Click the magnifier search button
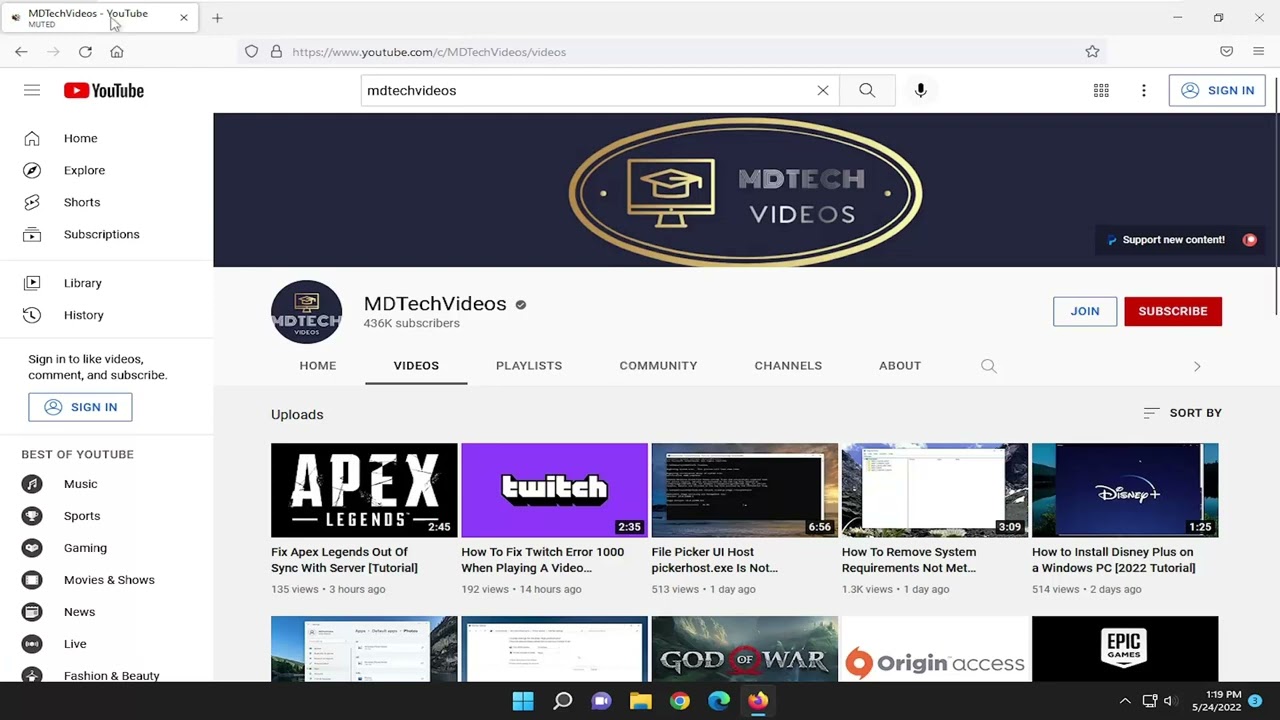The height and width of the screenshot is (720, 1280). 867,90
